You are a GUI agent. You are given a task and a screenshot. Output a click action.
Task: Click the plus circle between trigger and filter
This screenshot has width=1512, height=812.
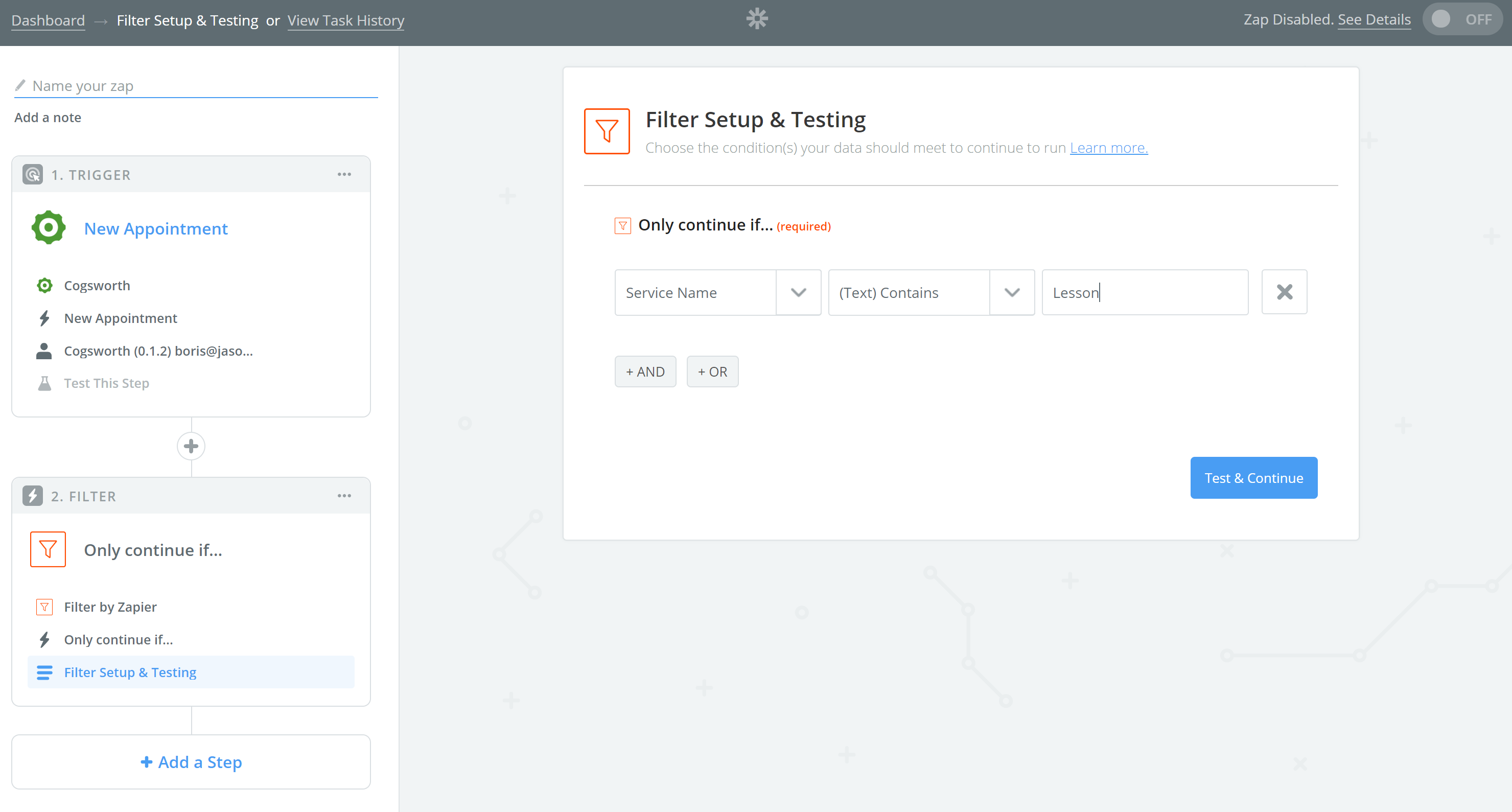(x=191, y=446)
